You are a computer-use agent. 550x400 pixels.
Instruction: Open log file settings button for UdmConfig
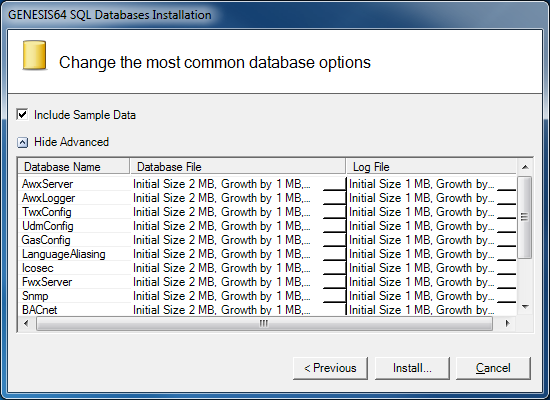507,226
